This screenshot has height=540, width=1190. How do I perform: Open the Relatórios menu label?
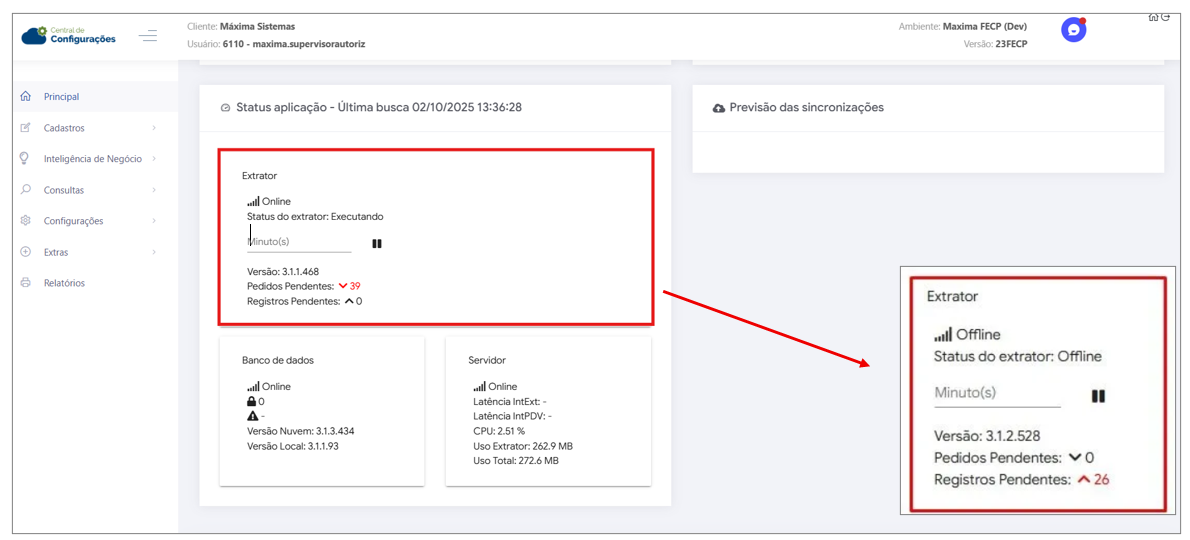click(65, 283)
